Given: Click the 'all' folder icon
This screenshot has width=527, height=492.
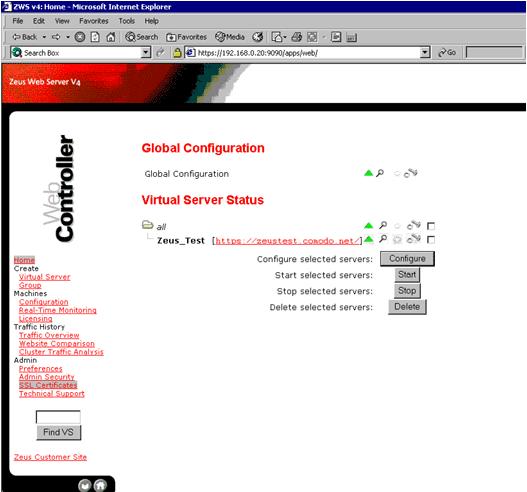Looking at the screenshot, I should (x=148, y=225).
